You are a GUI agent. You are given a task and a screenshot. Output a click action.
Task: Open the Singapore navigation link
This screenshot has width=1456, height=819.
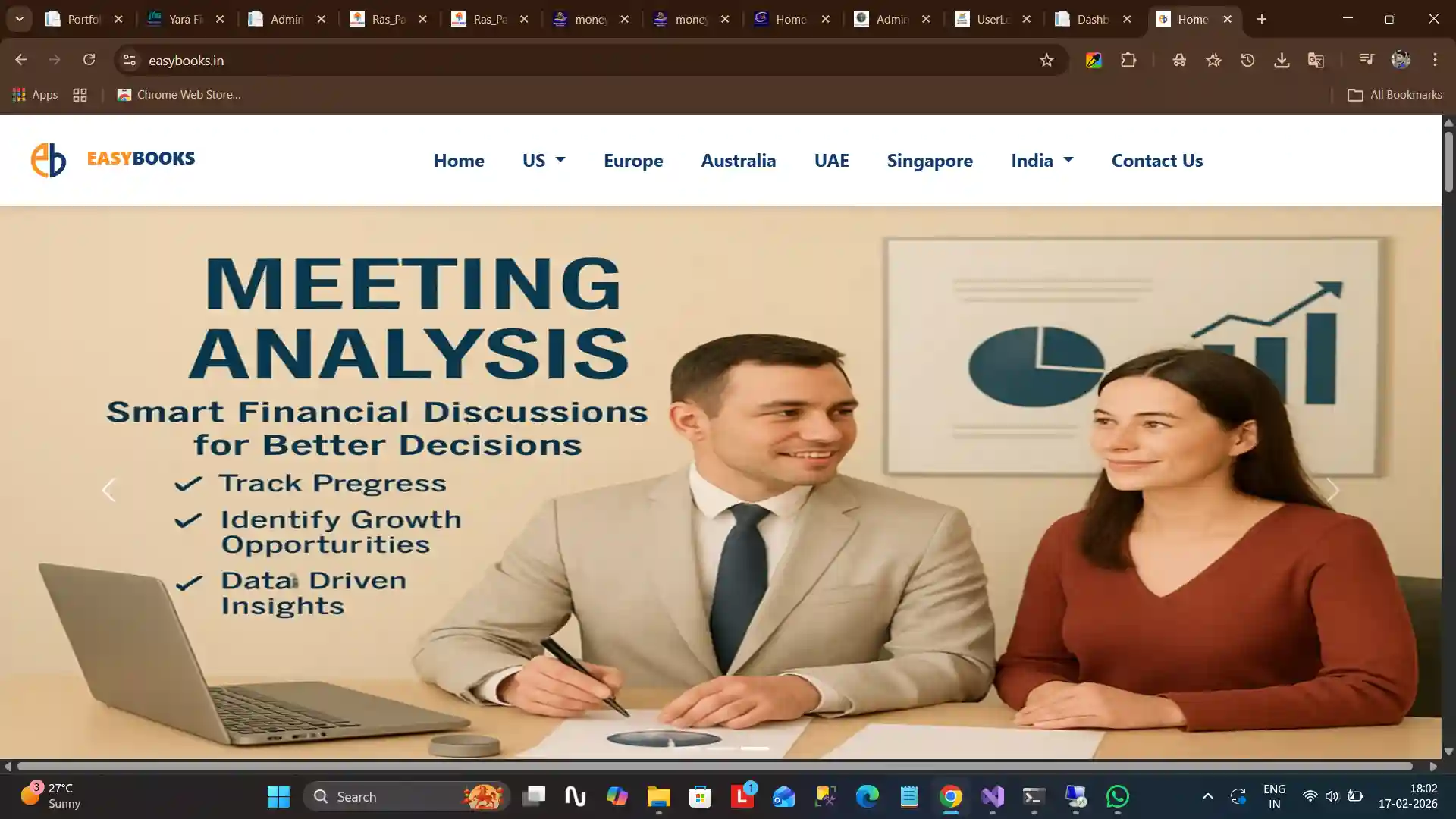tap(929, 160)
